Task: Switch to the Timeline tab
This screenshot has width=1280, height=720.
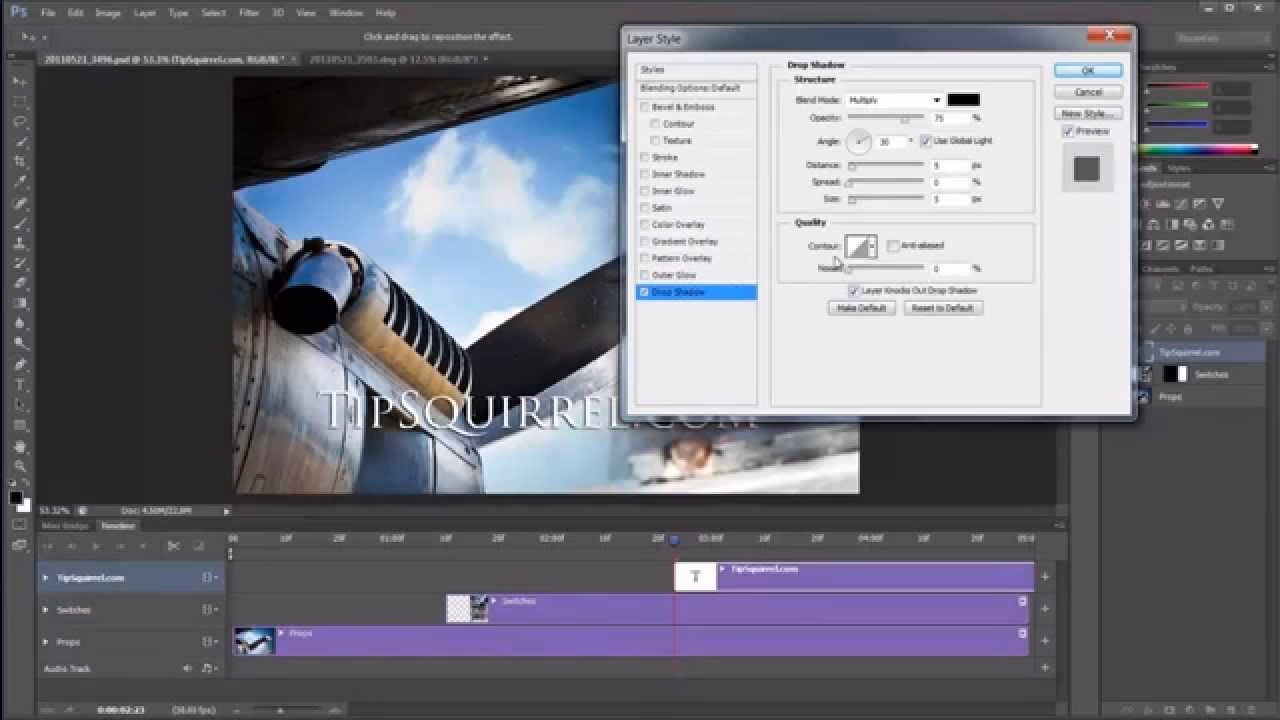Action: pos(116,525)
